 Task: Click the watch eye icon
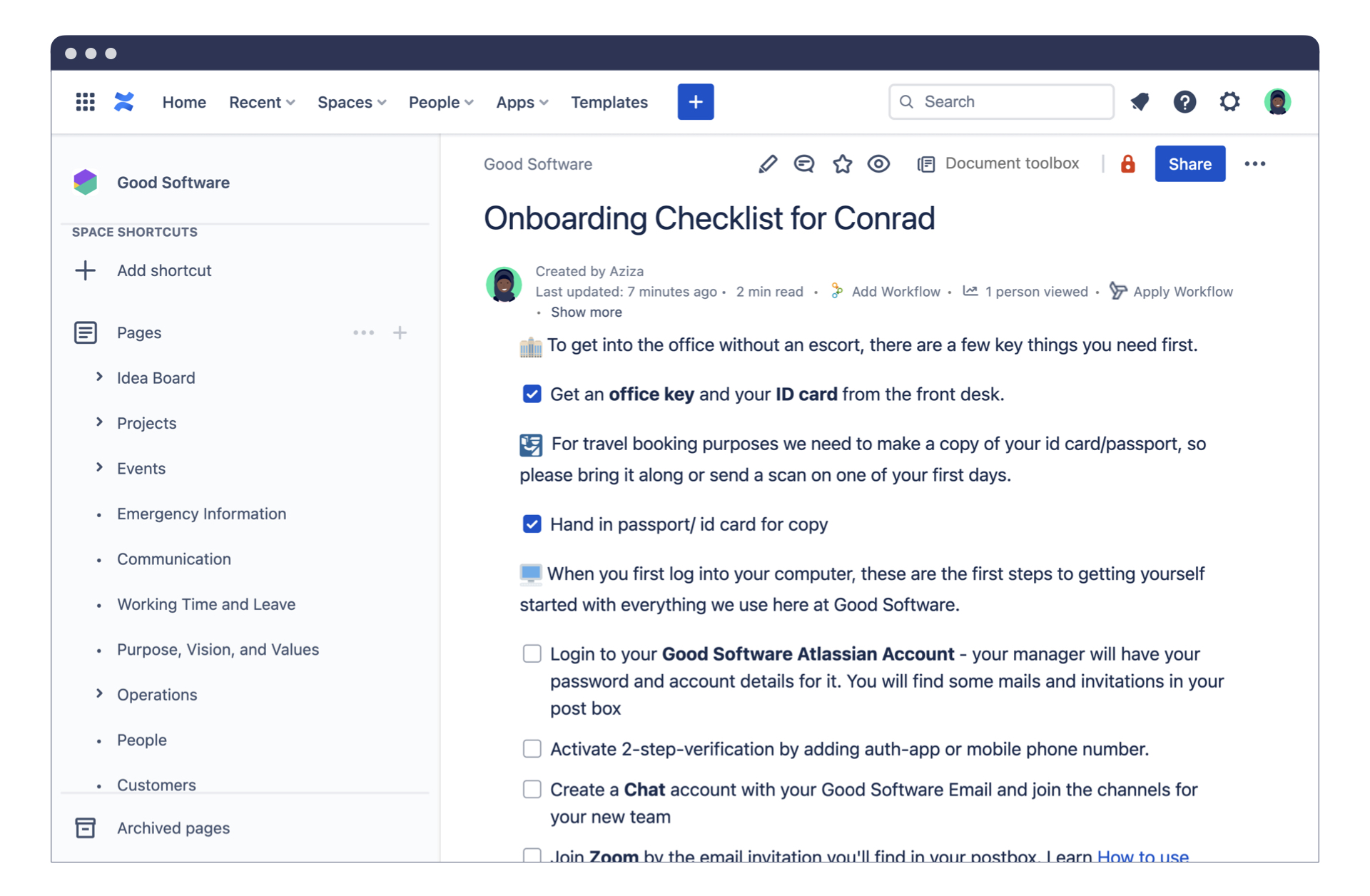[x=878, y=164]
